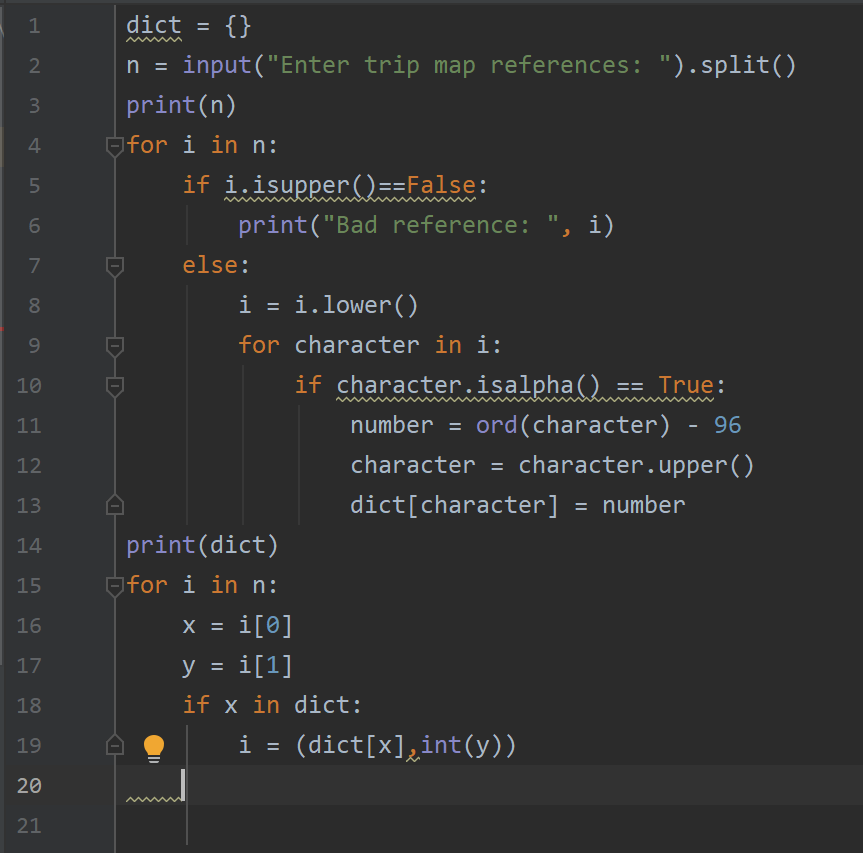This screenshot has width=863, height=853.
Task: Click the 'ord' function on line 11
Action: pos(496,425)
